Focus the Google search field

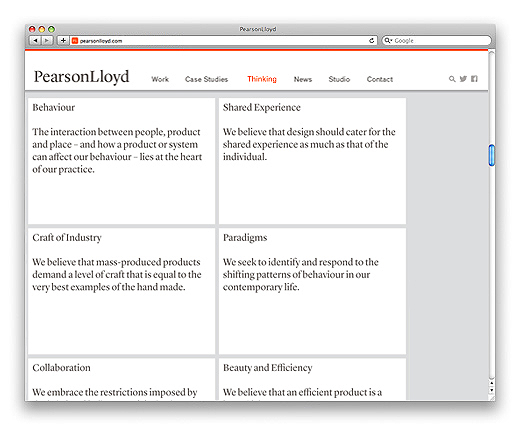coord(437,40)
